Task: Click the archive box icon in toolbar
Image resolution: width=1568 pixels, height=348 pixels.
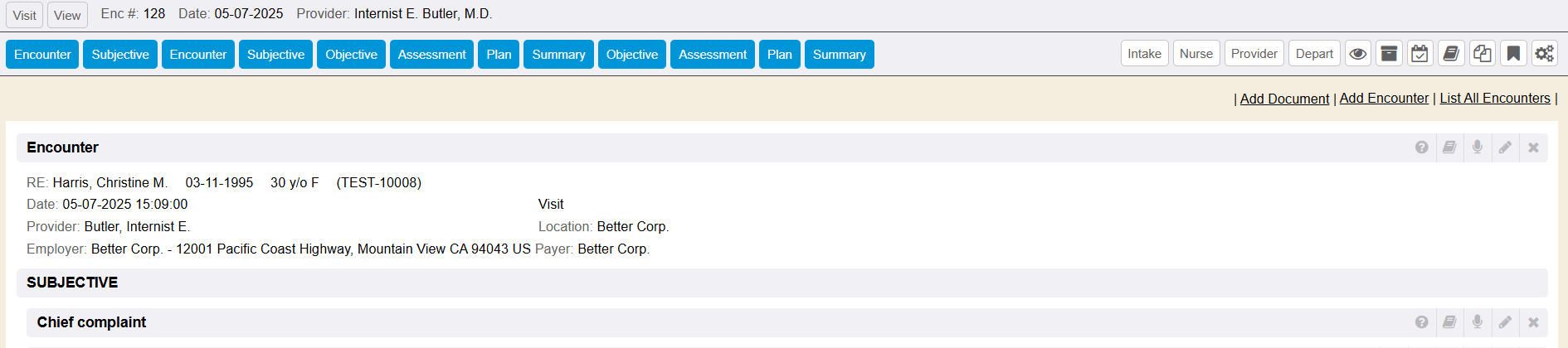Action: pyautogui.click(x=1389, y=54)
